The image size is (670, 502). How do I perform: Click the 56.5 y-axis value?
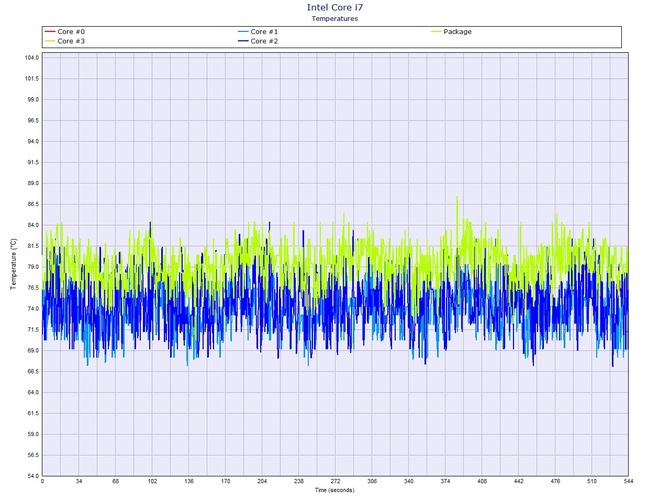pos(32,455)
